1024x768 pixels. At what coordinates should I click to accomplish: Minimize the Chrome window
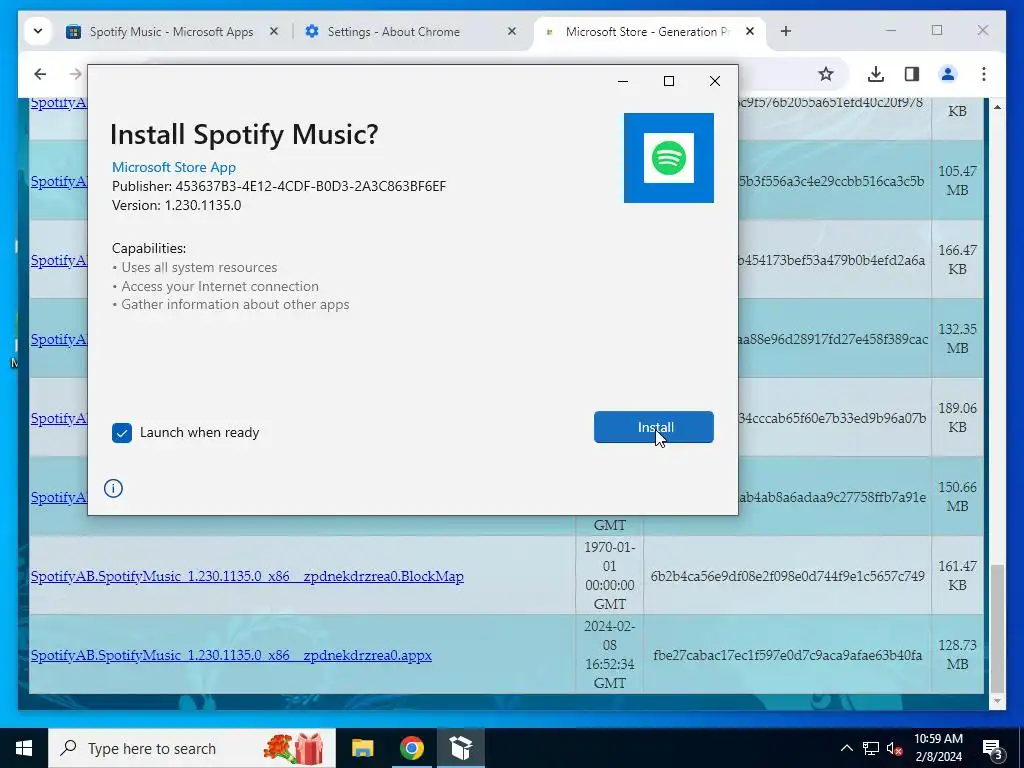point(891,30)
